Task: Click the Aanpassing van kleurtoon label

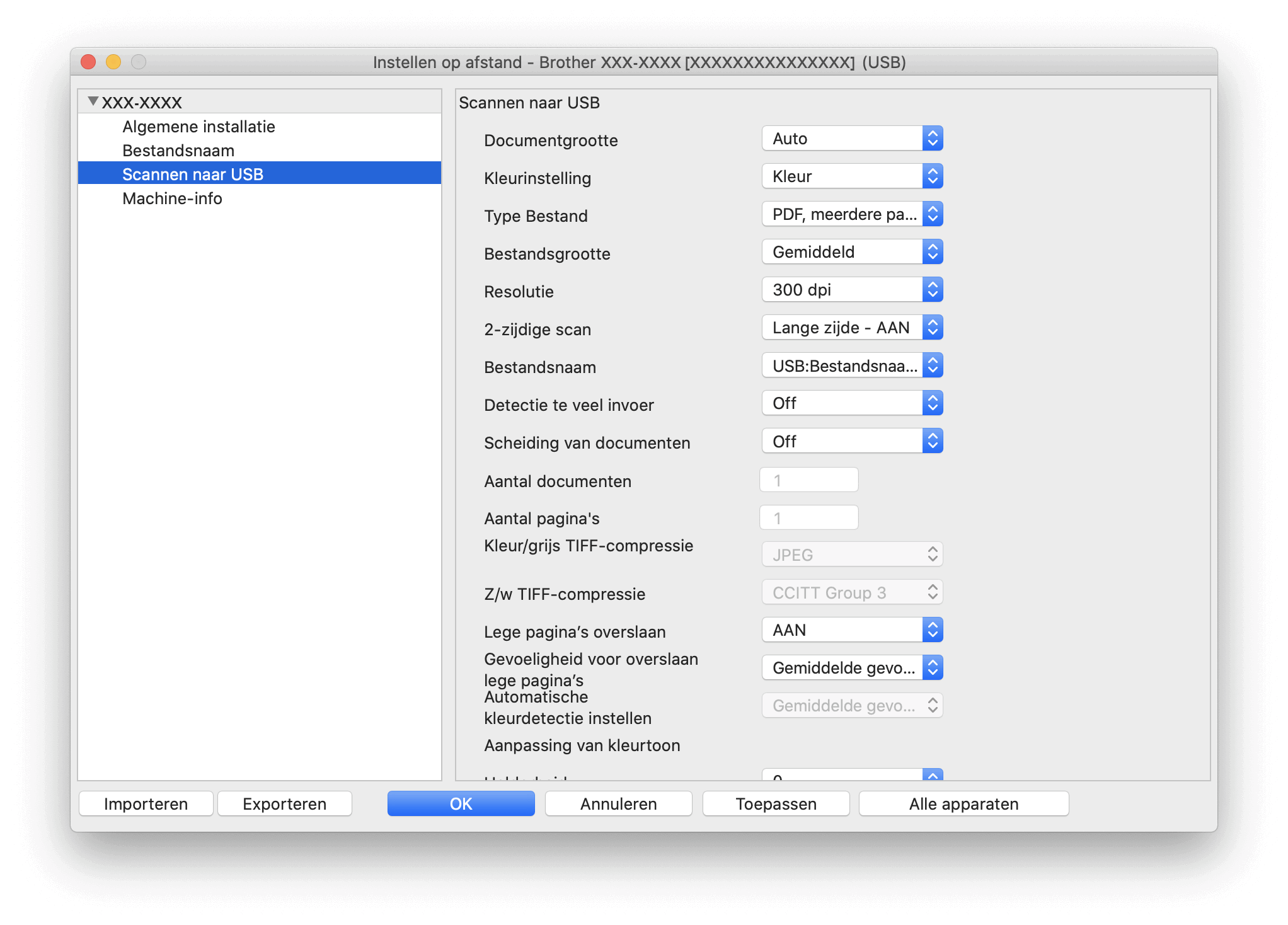Action: tap(582, 745)
